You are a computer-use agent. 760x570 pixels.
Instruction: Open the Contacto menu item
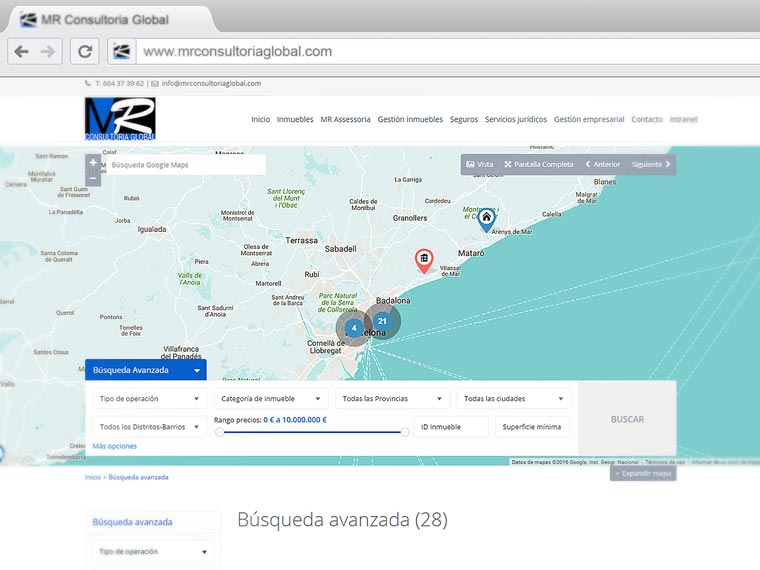pyautogui.click(x=647, y=119)
